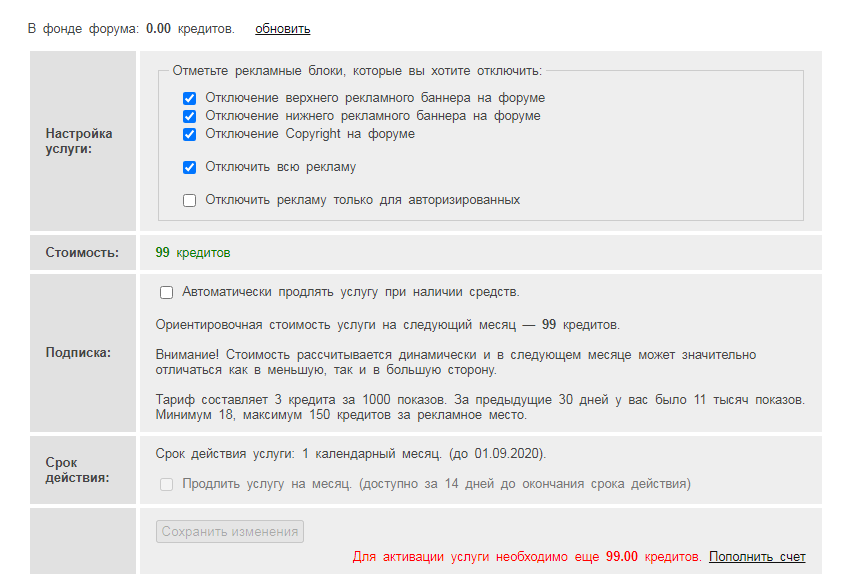The height and width of the screenshot is (581, 859).
Task: Click the 'Настройка услуги:' row header
Action: pos(79,141)
